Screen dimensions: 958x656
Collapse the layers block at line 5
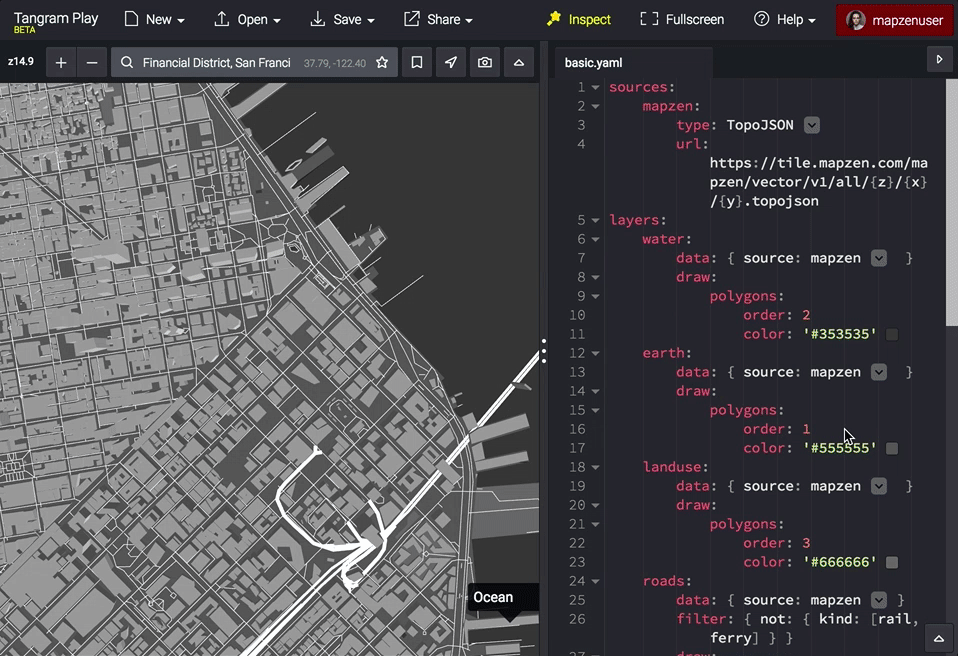596,220
